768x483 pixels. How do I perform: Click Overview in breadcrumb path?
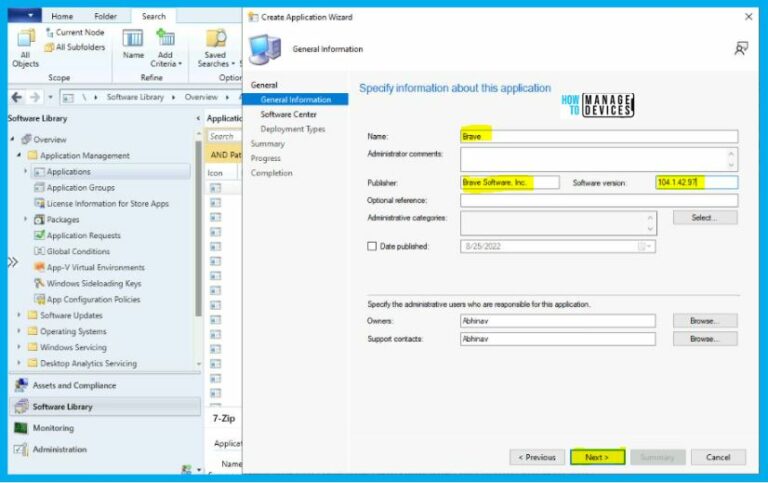point(201,97)
